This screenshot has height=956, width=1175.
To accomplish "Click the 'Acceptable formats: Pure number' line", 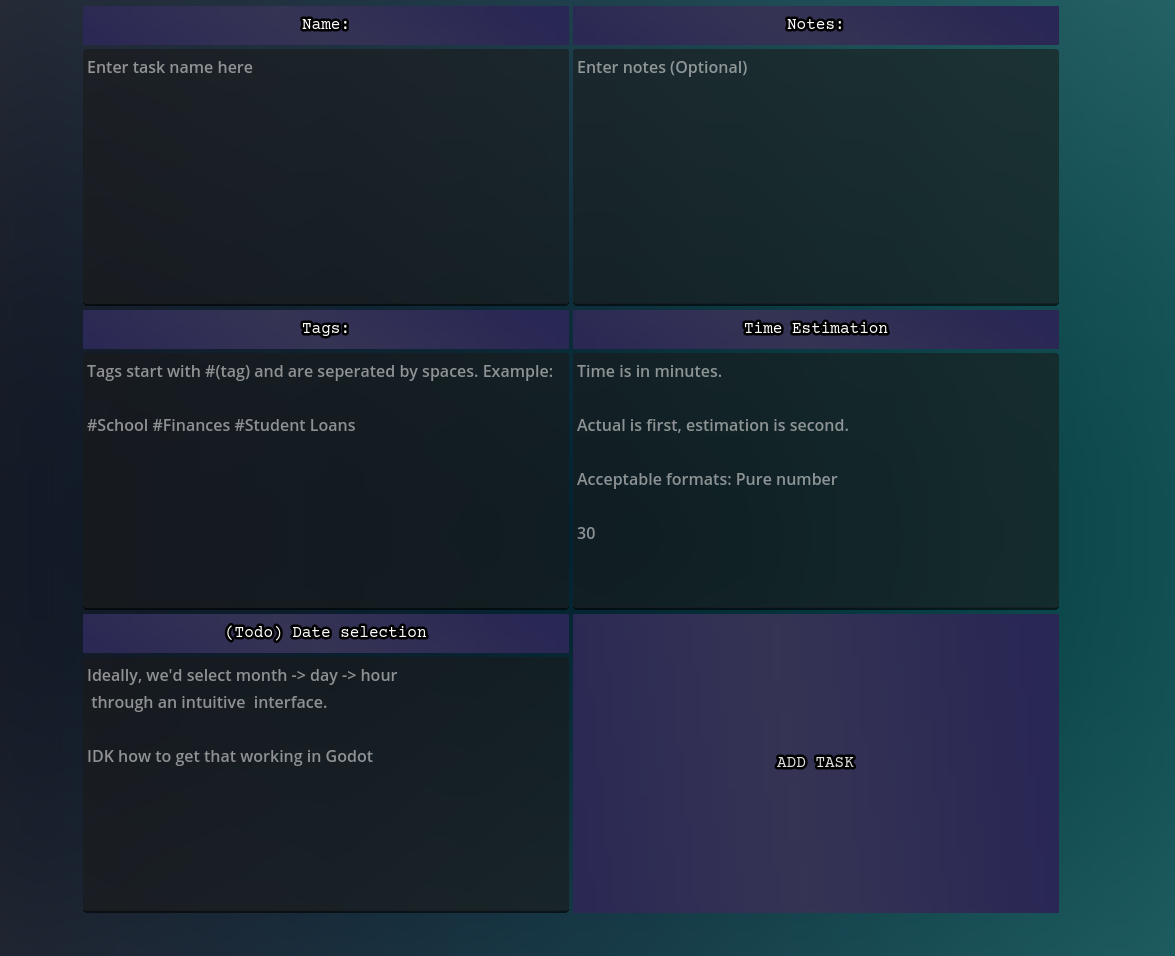I will 706,479.
